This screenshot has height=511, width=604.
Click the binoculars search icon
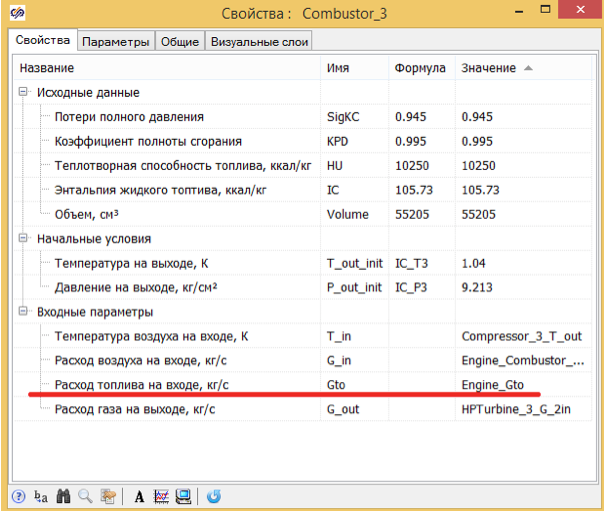(63, 496)
